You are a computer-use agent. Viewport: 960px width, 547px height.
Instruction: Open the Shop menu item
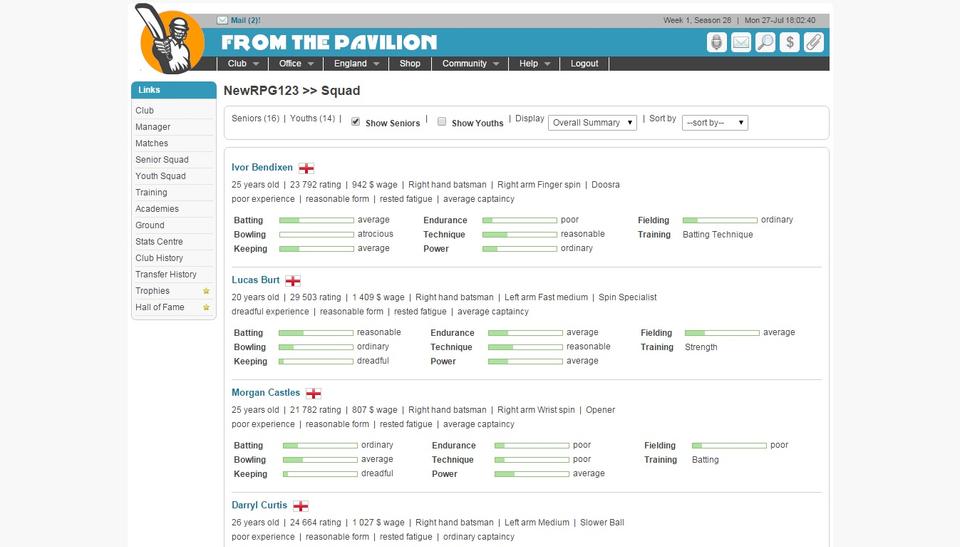(x=410, y=63)
